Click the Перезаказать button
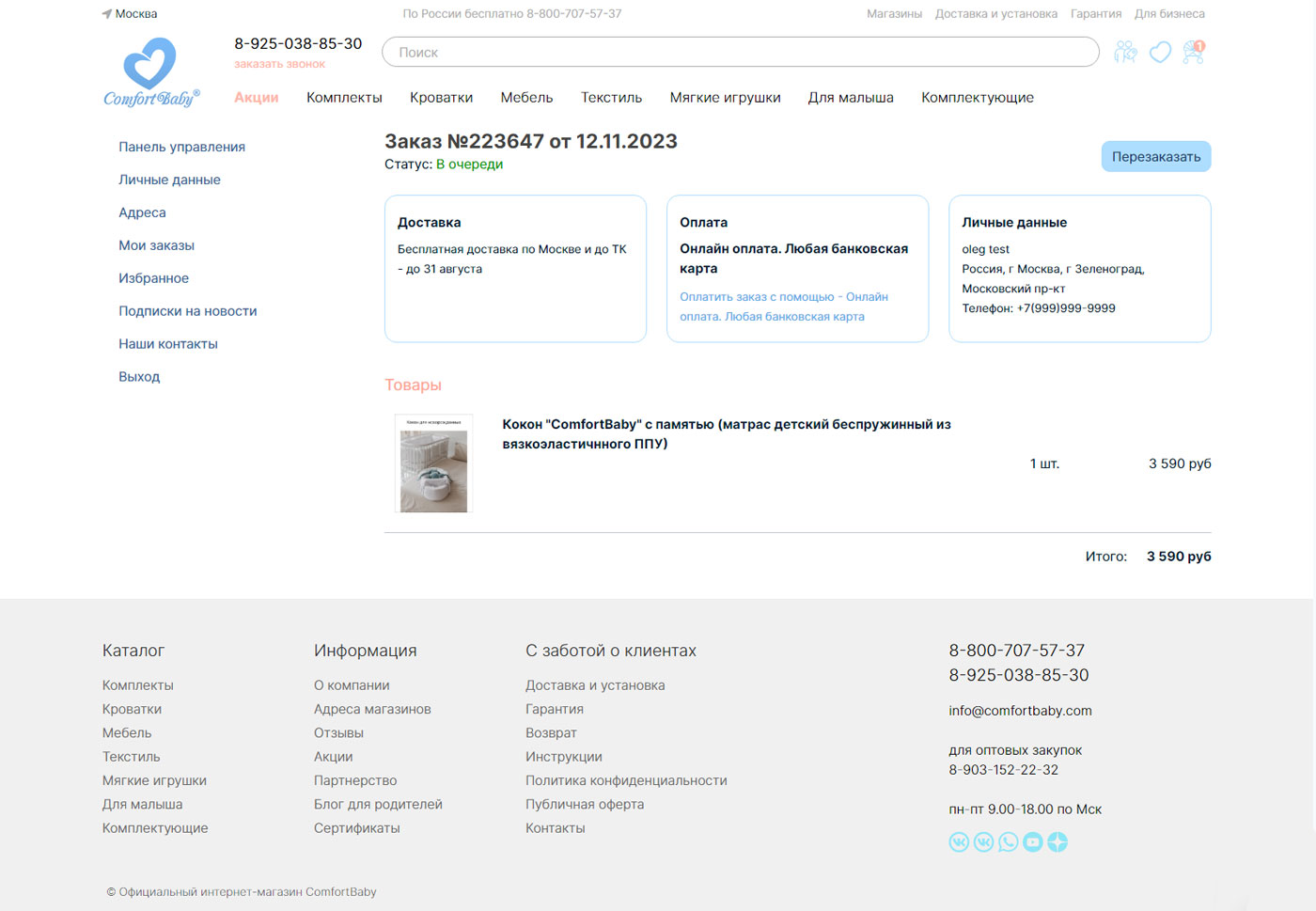Viewport: 1316px width, 911px height. tap(1156, 156)
